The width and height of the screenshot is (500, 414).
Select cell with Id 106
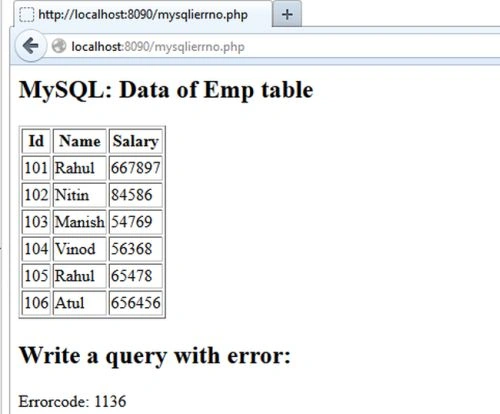(x=36, y=303)
